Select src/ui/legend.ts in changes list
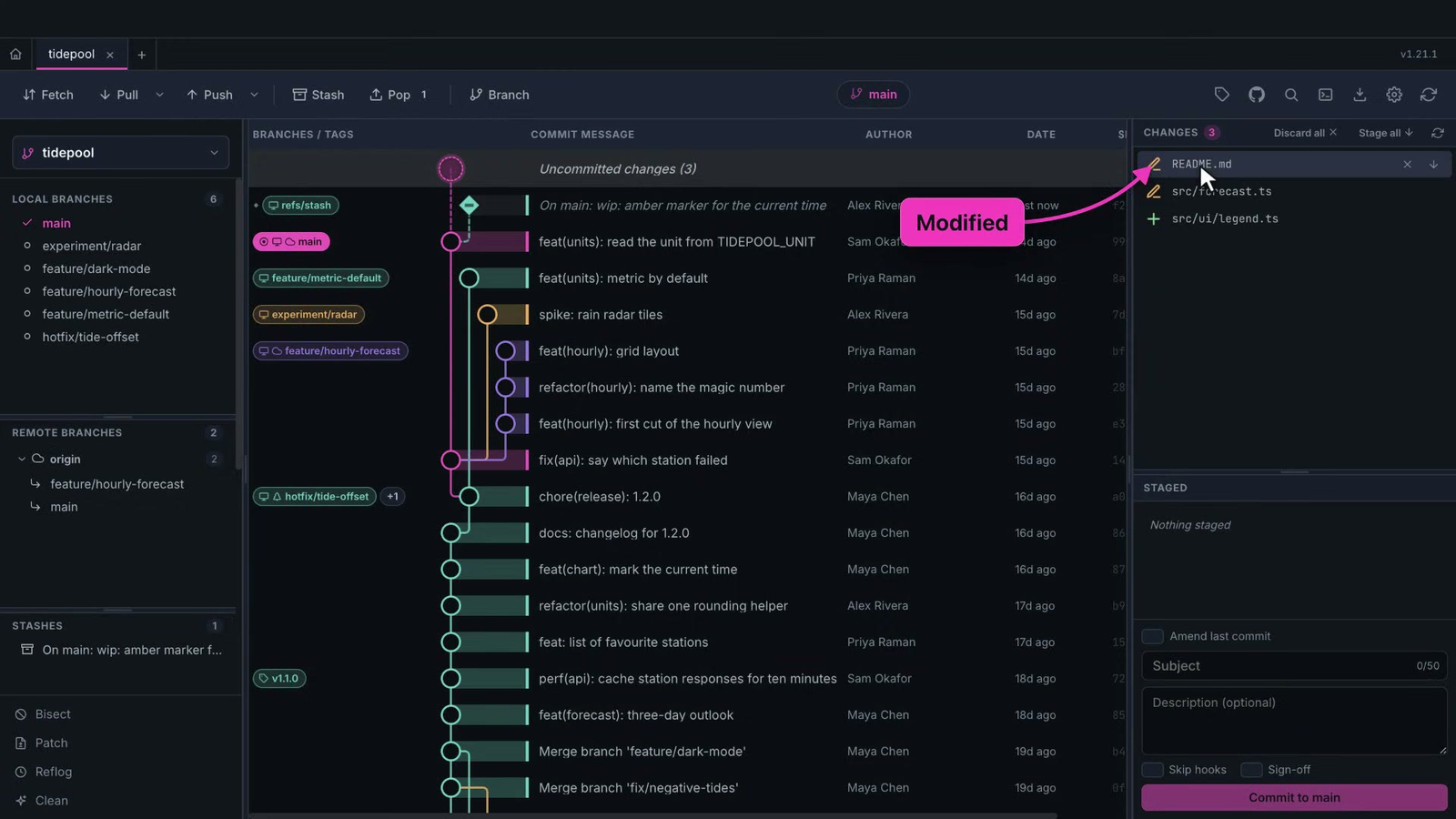Screen dimensions: 1456x819 coord(1292,219)
